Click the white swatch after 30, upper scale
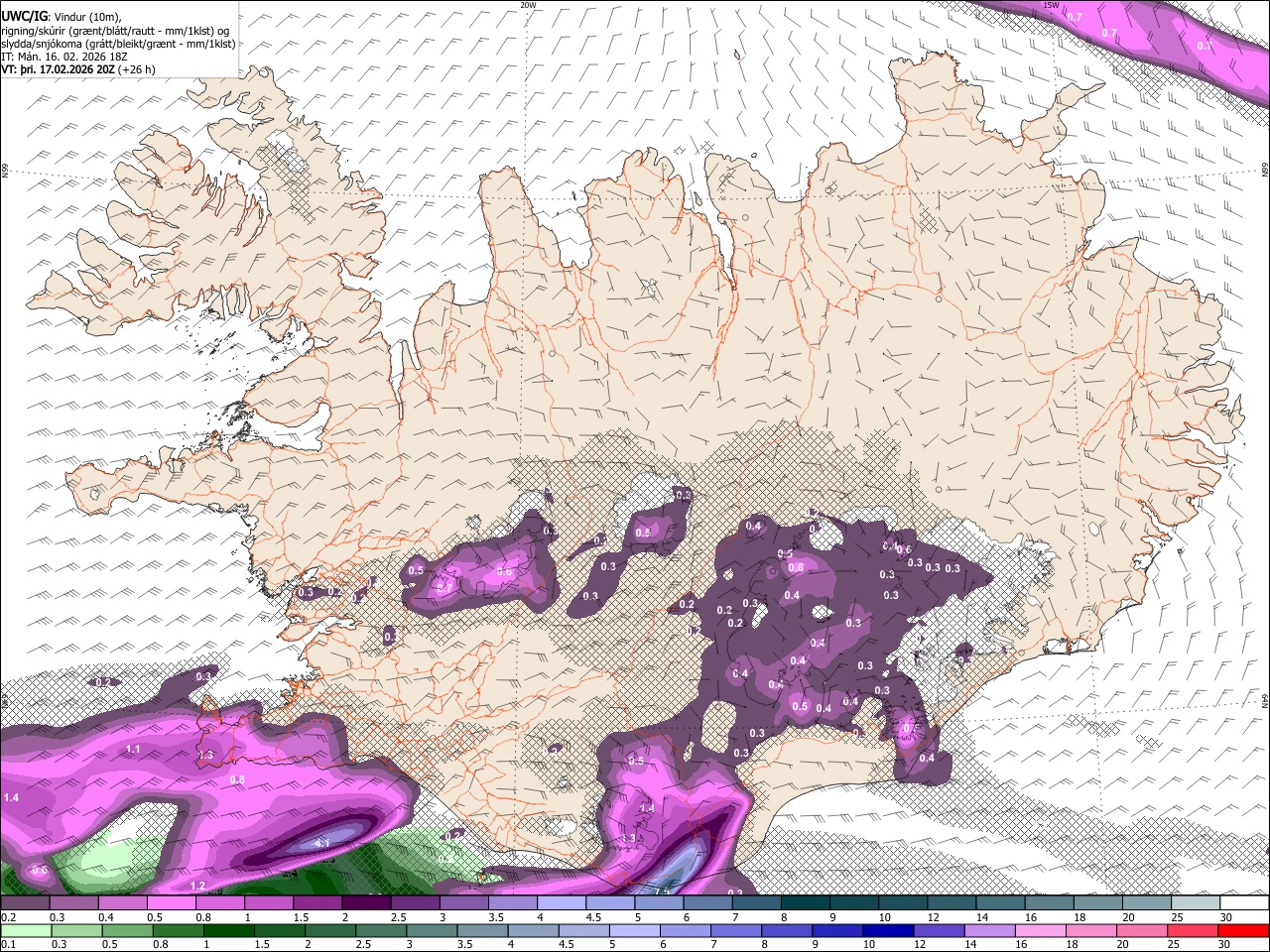This screenshot has height=952, width=1270. click(x=1244, y=903)
